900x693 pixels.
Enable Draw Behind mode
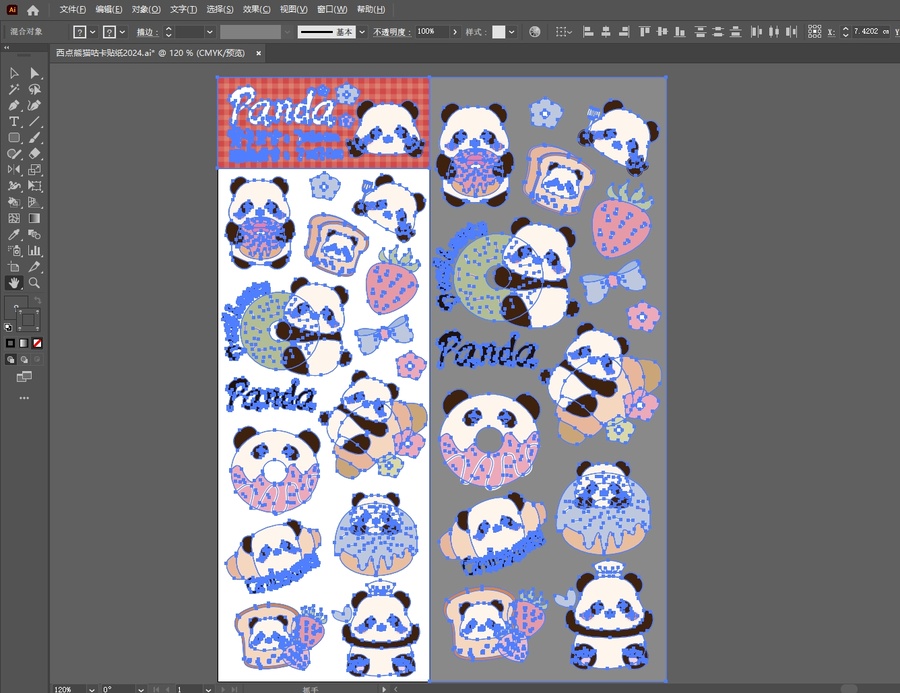[x=24, y=359]
